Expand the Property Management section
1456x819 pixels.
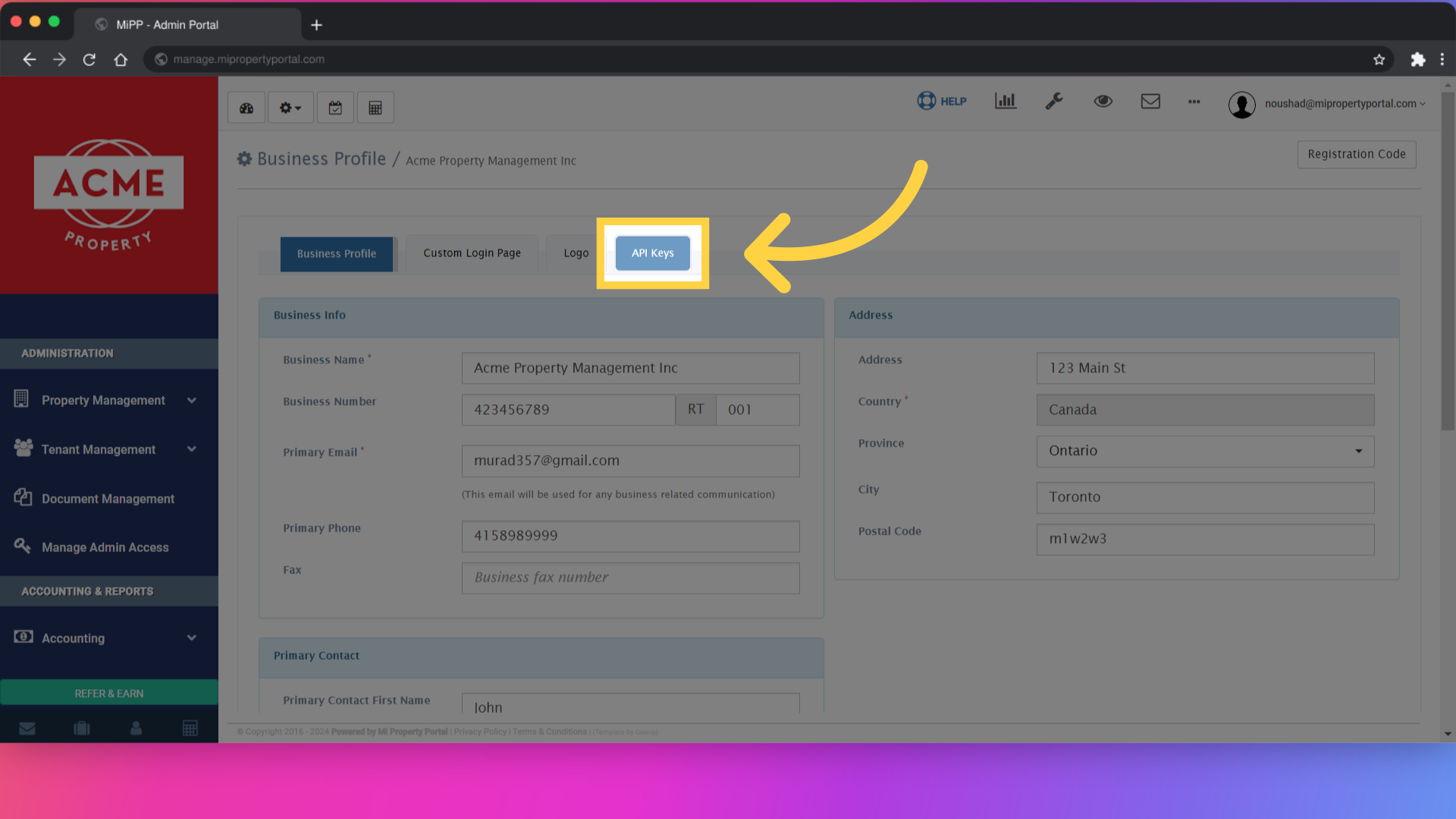[103, 400]
